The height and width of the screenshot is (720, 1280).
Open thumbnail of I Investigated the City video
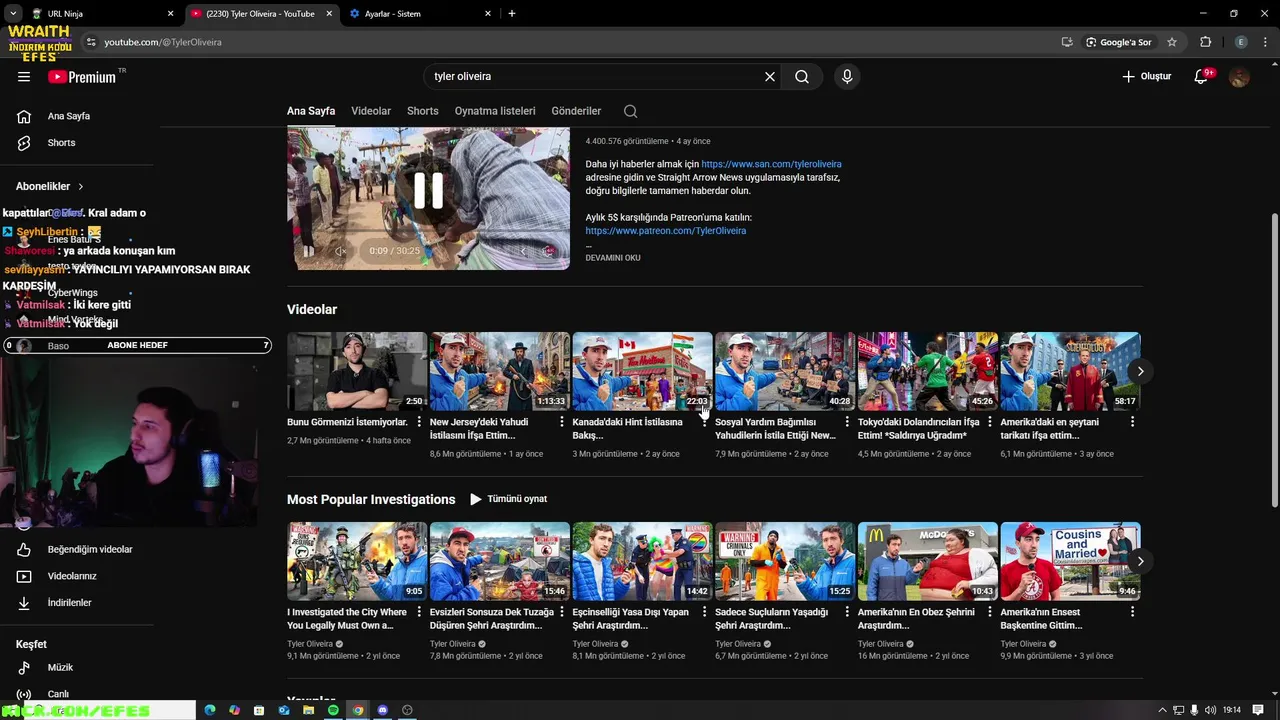[x=357, y=561]
